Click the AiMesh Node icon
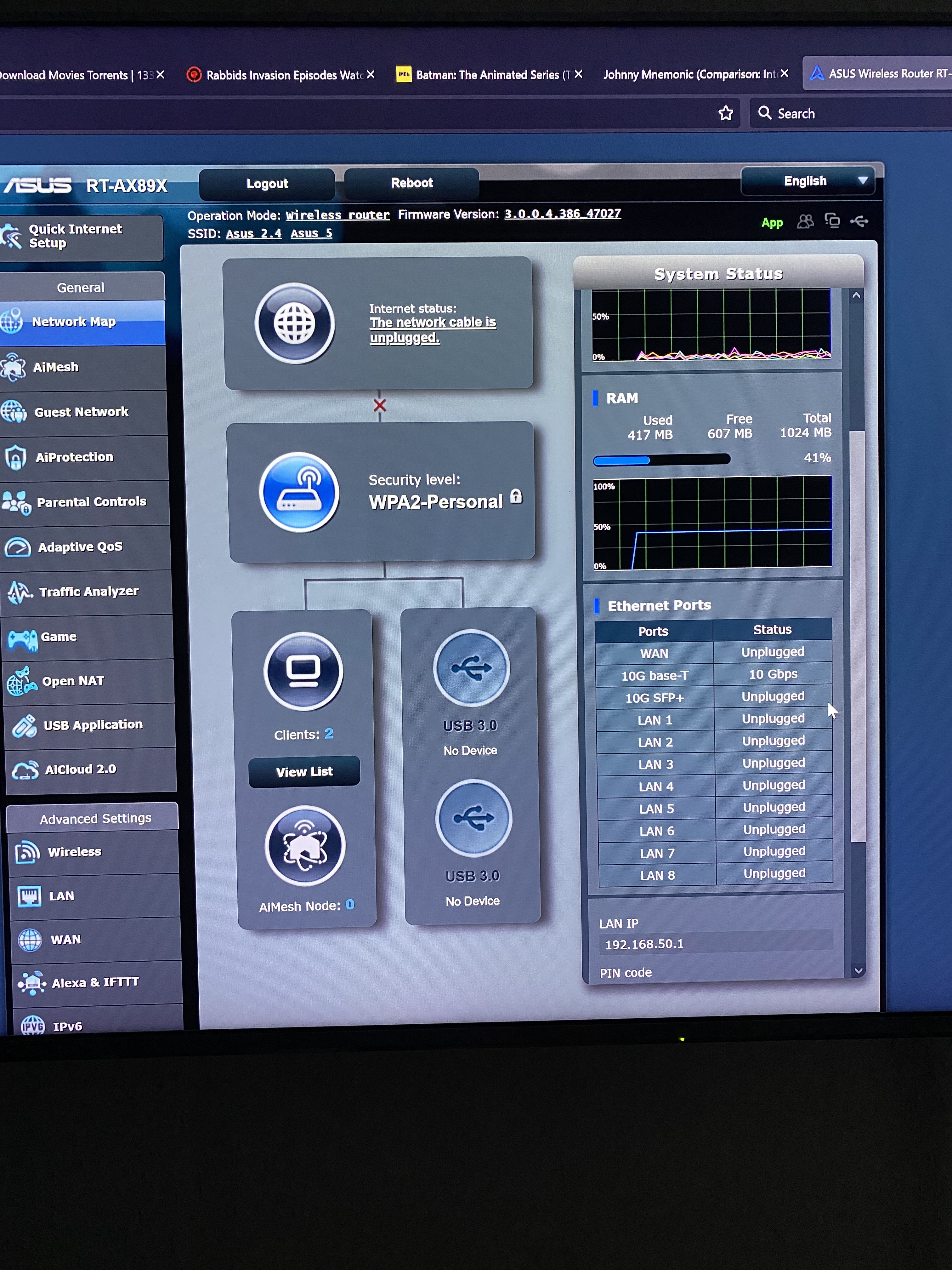Image resolution: width=952 pixels, height=1270 pixels. [305, 846]
